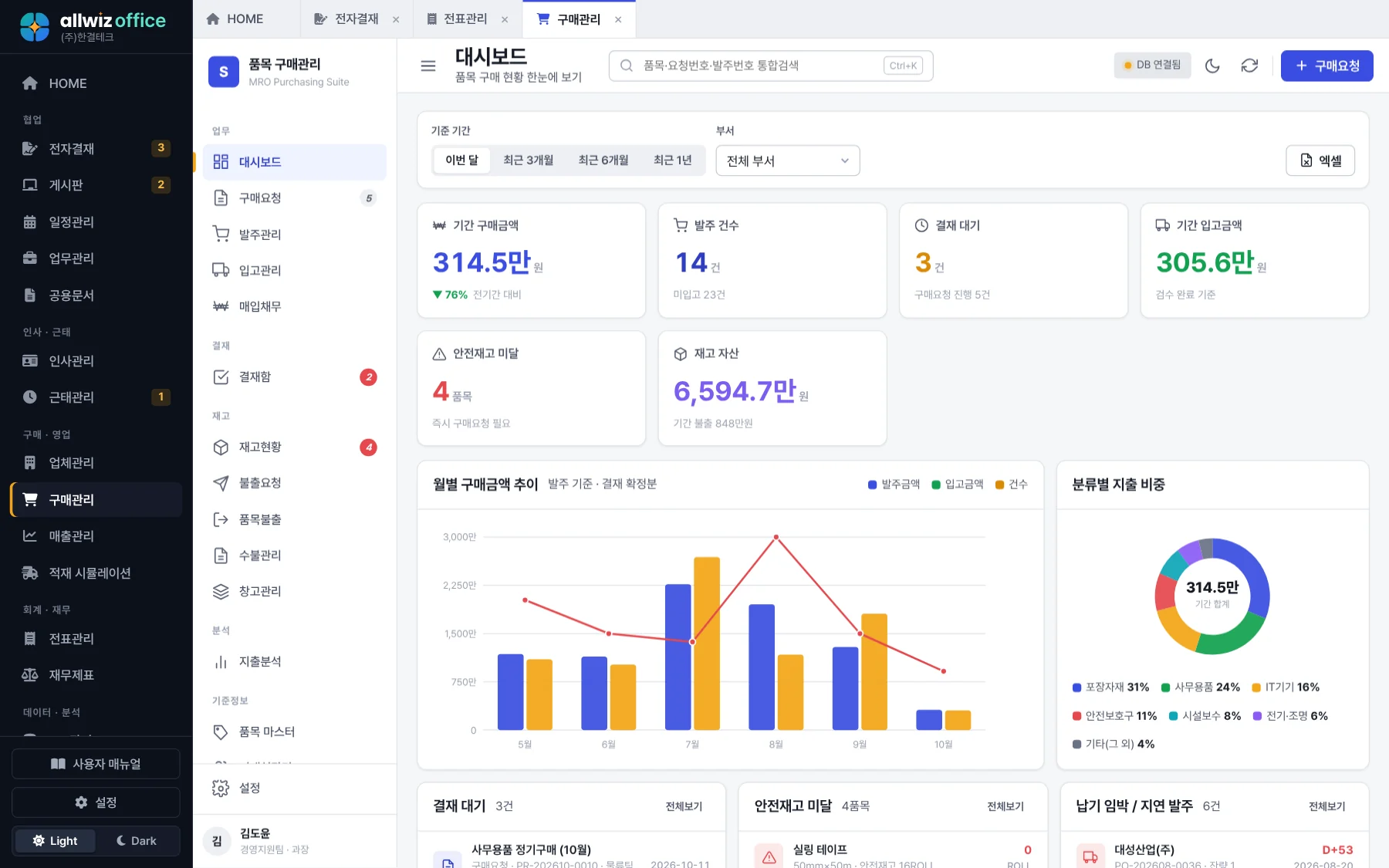Select the 최근 3개월 period filter
This screenshot has width=1389, height=868.
pos(529,160)
